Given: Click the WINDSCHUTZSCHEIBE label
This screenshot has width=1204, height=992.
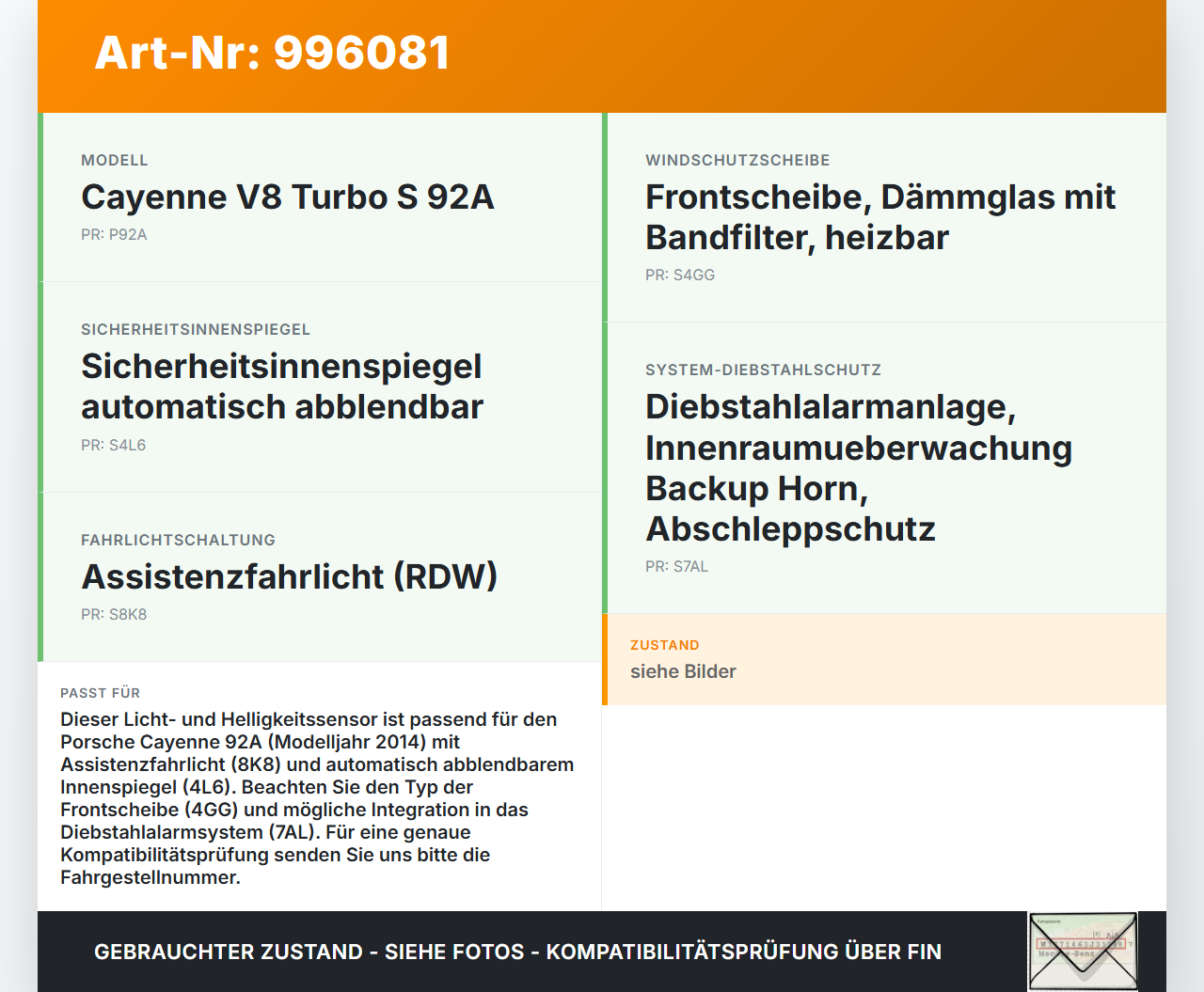Looking at the screenshot, I should pyautogui.click(x=737, y=160).
